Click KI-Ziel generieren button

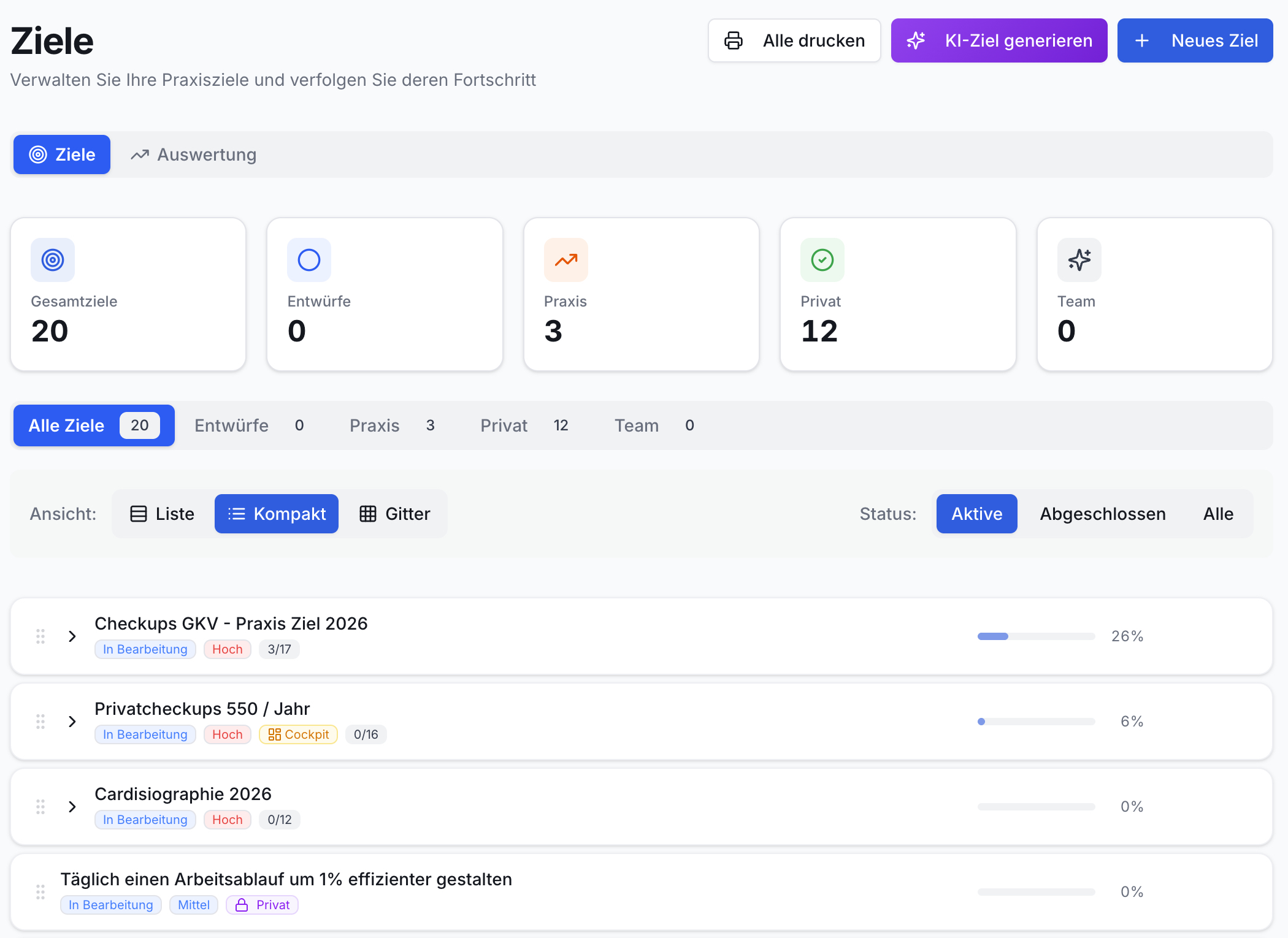pyautogui.click(x=999, y=40)
